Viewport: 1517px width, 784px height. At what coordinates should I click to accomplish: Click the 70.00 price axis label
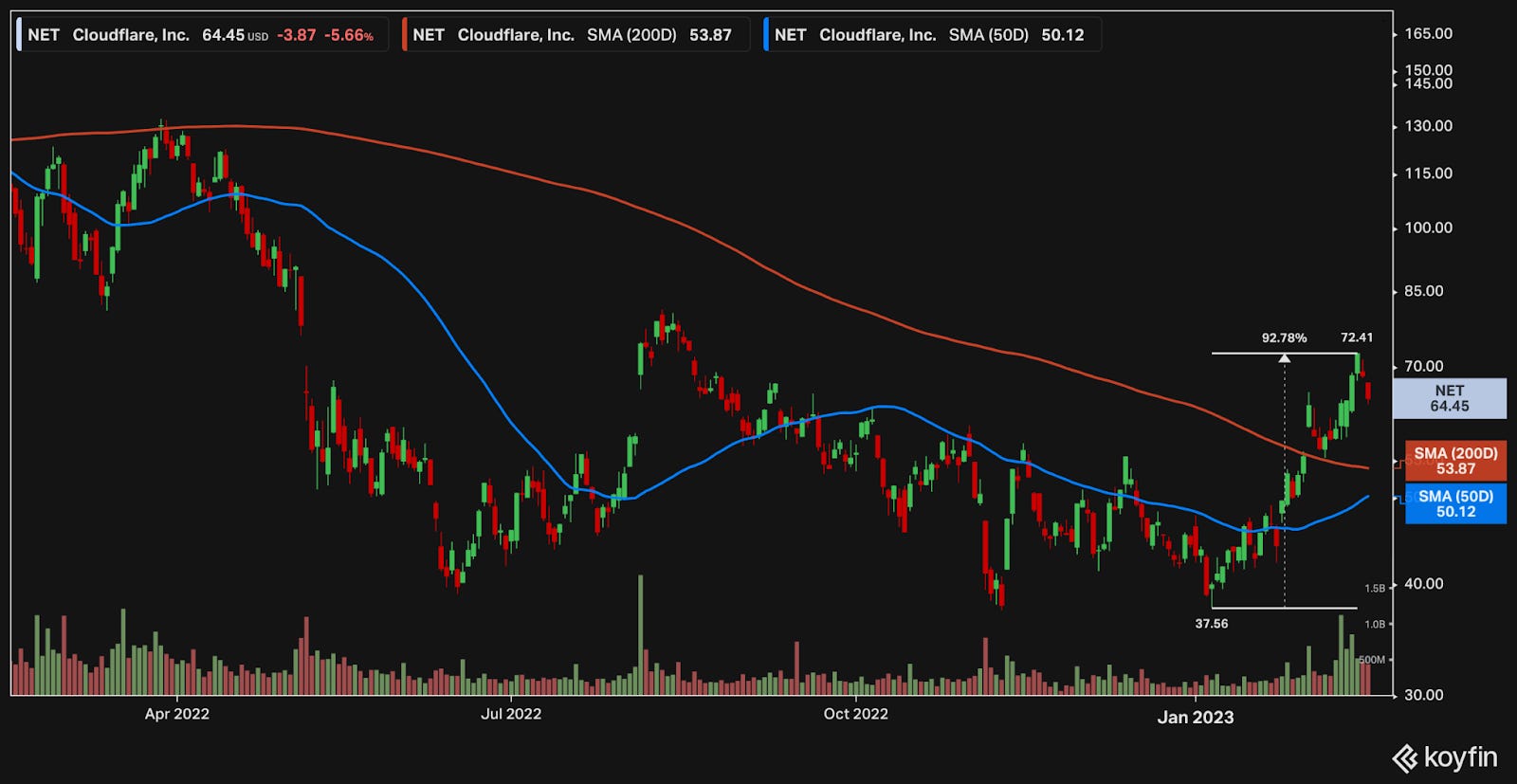pos(1424,366)
